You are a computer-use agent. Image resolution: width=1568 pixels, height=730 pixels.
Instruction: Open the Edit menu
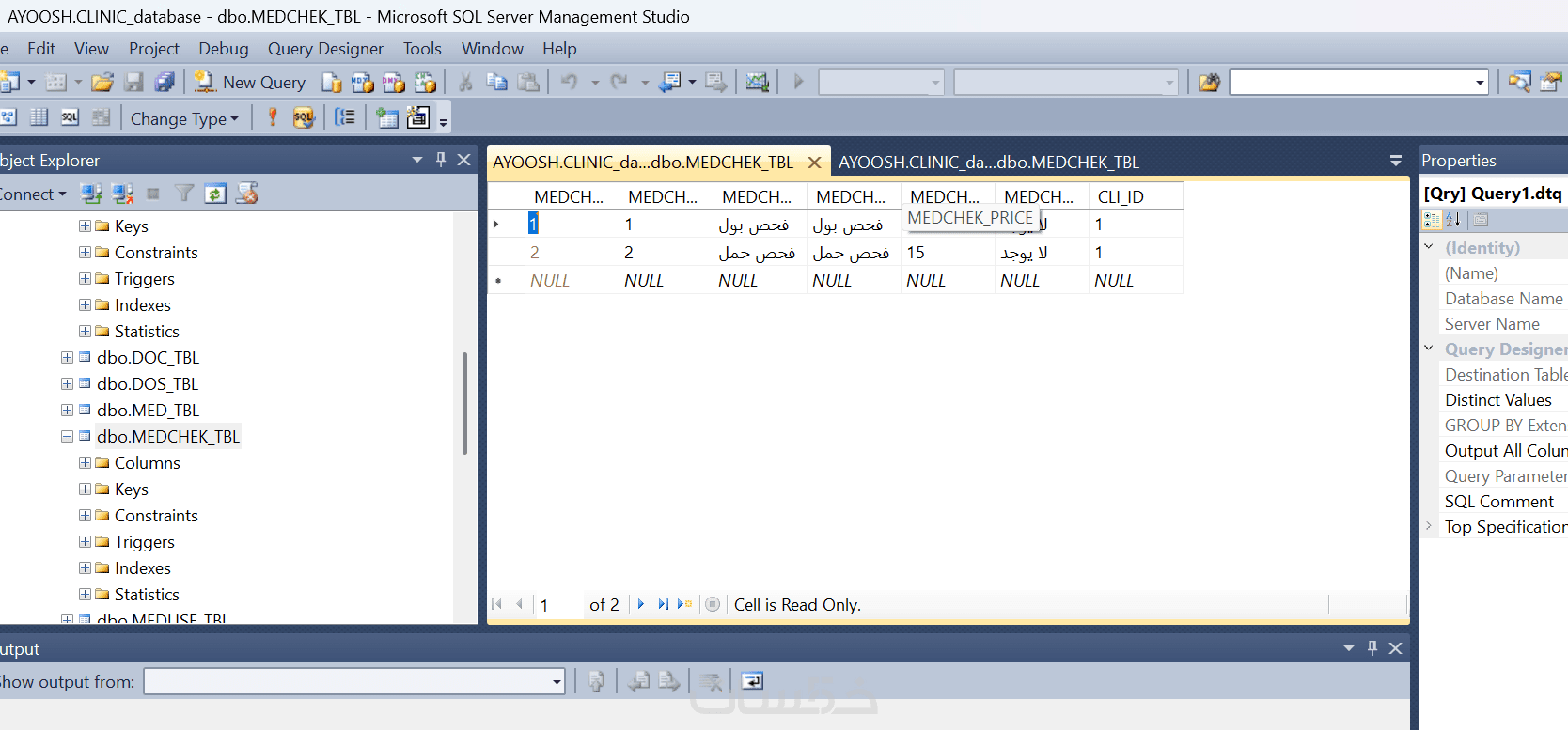41,49
